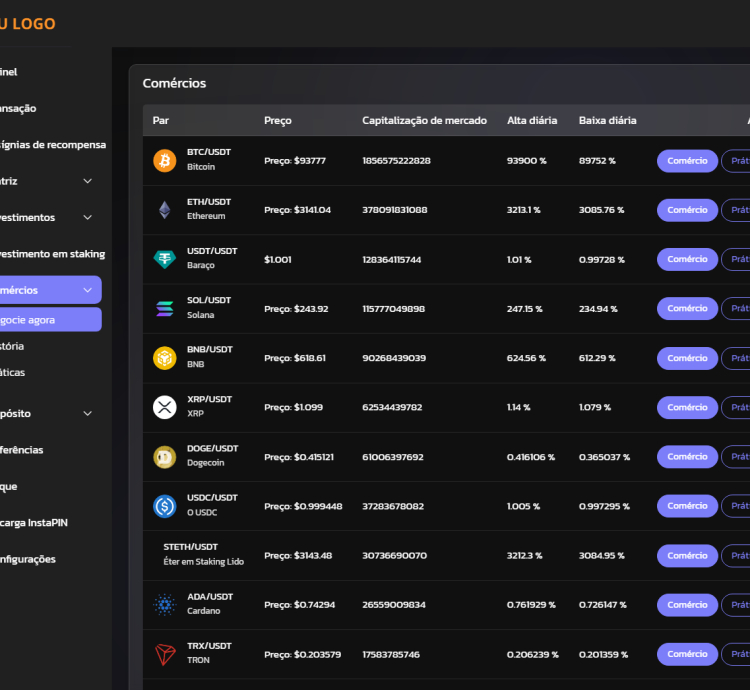Click Prática button in BTC/USDT row
The height and width of the screenshot is (690, 750).
point(736,161)
